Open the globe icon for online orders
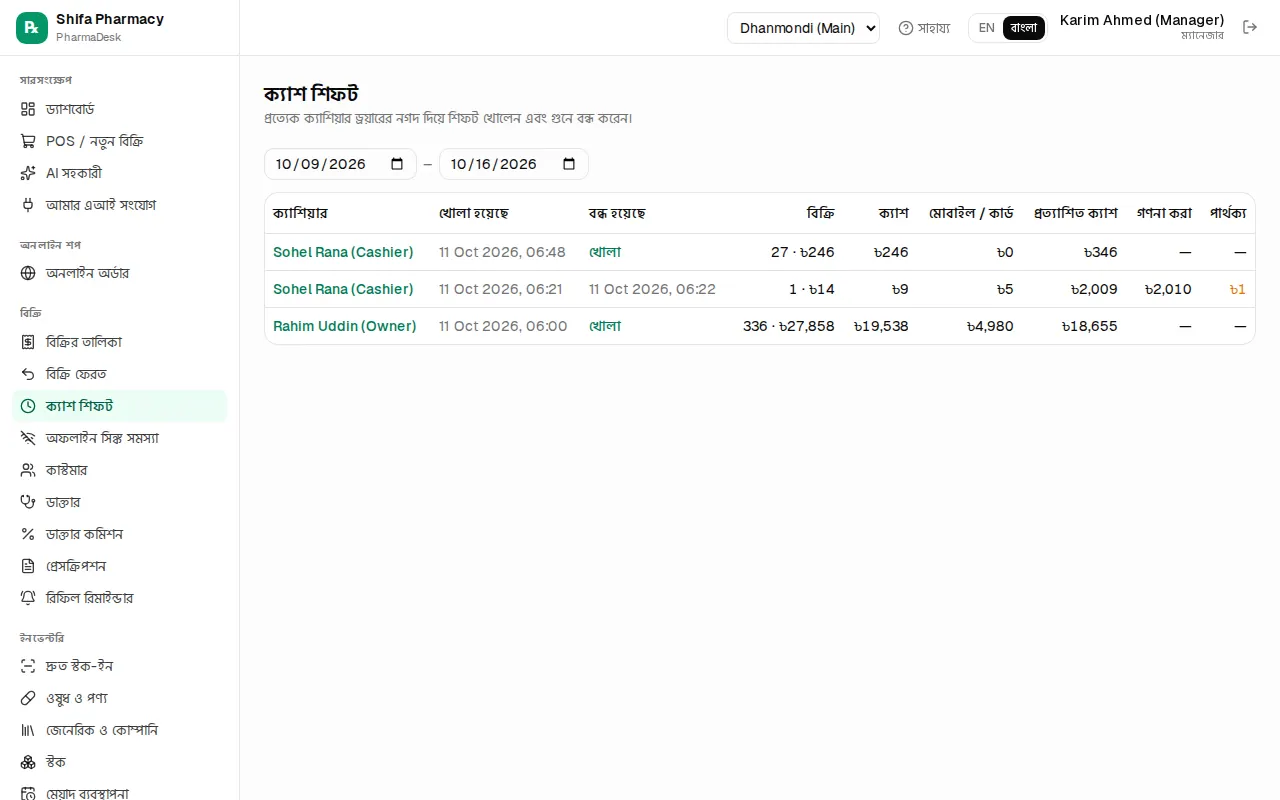 click(28, 273)
